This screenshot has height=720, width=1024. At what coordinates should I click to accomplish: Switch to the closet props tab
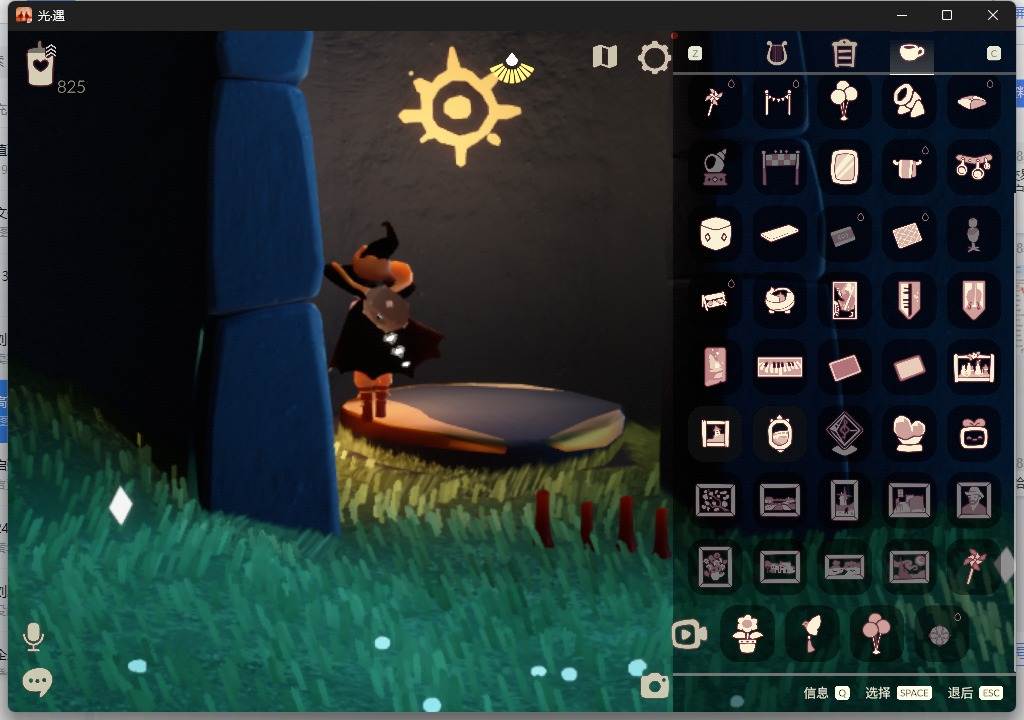click(844, 54)
